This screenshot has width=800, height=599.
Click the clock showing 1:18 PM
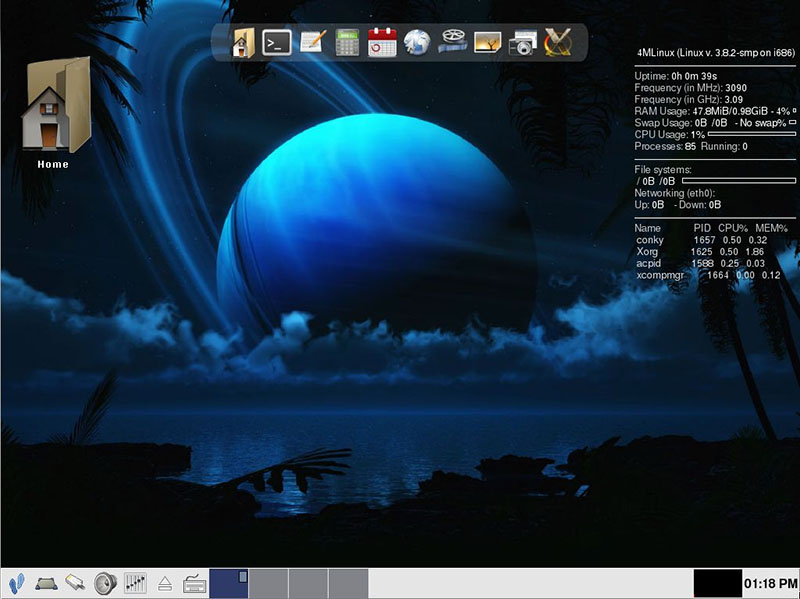tap(768, 580)
